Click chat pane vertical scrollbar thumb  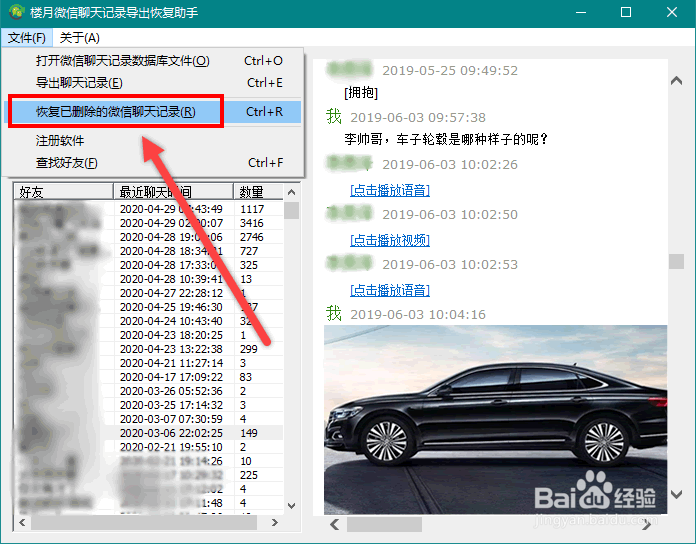click(x=676, y=261)
